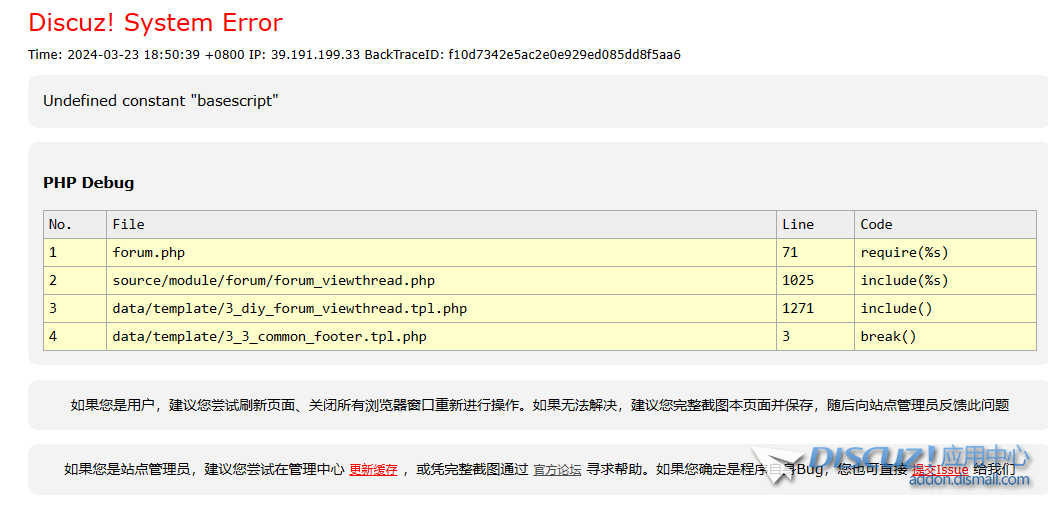Select the 3_diy_forum_viewthread.tpl.php cell
The image size is (1048, 505).
pyautogui.click(x=289, y=309)
